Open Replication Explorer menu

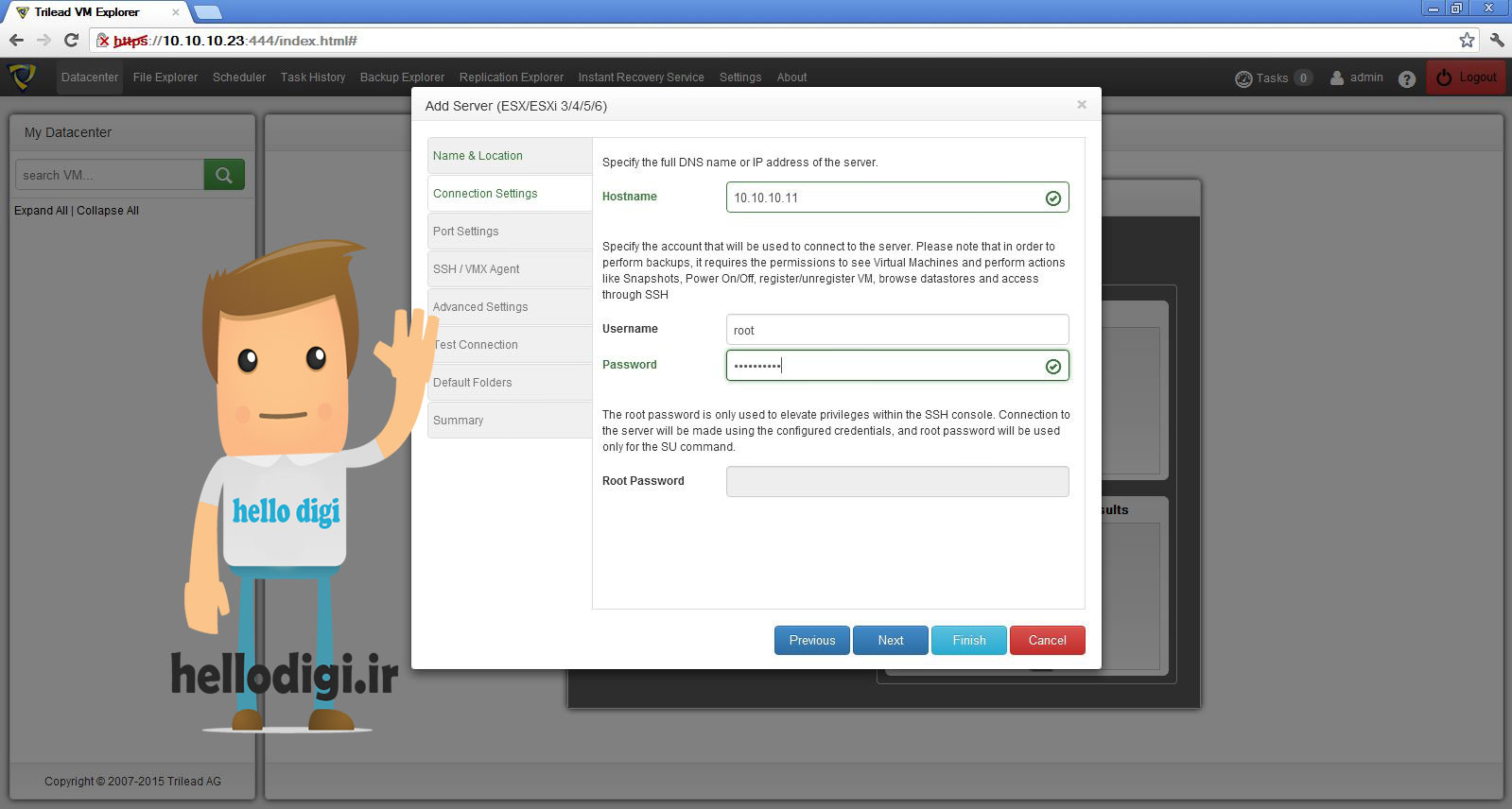(512, 77)
